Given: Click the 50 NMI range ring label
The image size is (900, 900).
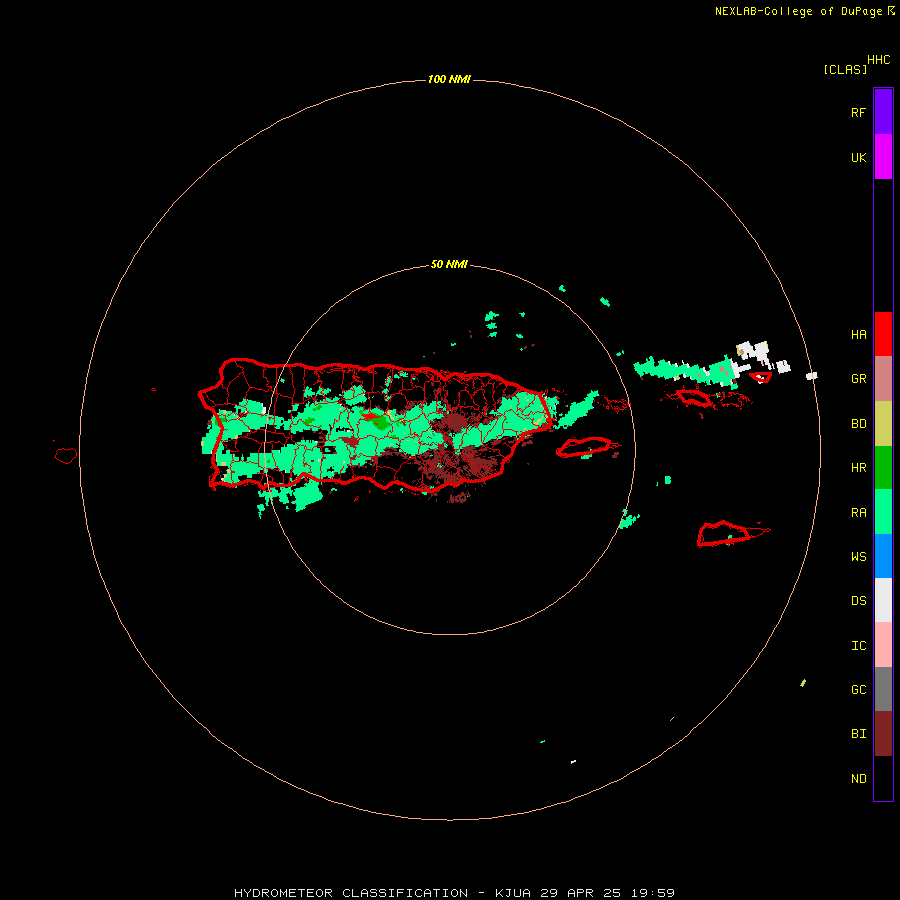Looking at the screenshot, I should (449, 265).
